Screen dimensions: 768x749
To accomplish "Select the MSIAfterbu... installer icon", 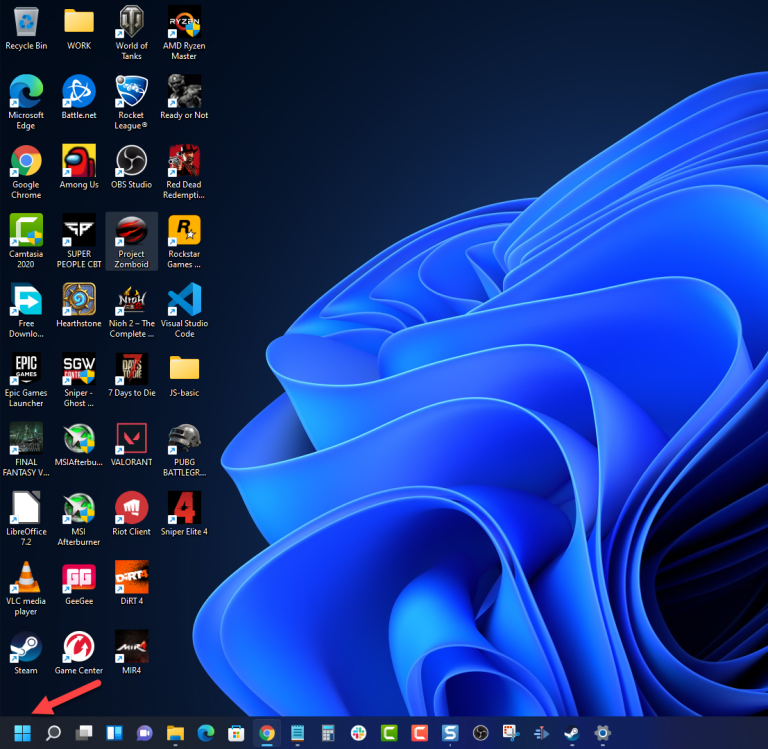I will click(79, 445).
